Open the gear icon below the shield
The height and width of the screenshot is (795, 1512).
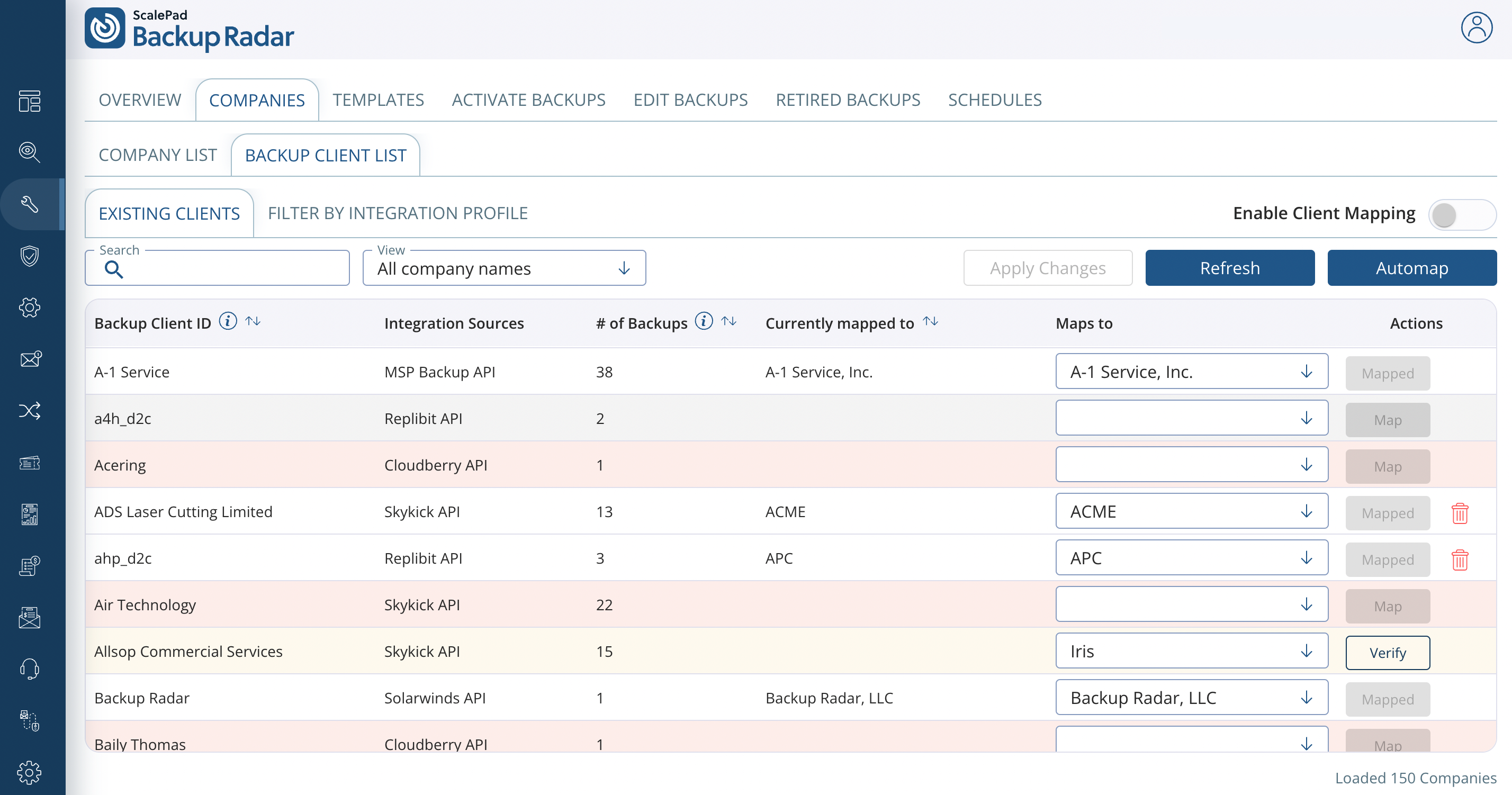(x=29, y=307)
